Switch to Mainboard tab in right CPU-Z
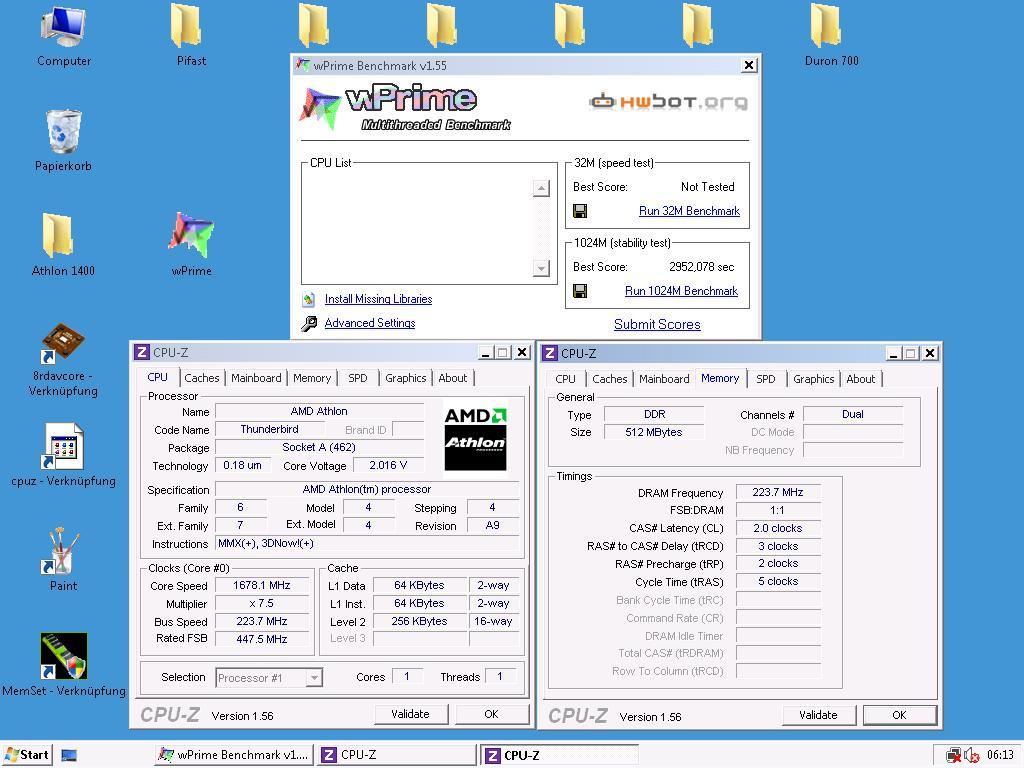 [664, 379]
